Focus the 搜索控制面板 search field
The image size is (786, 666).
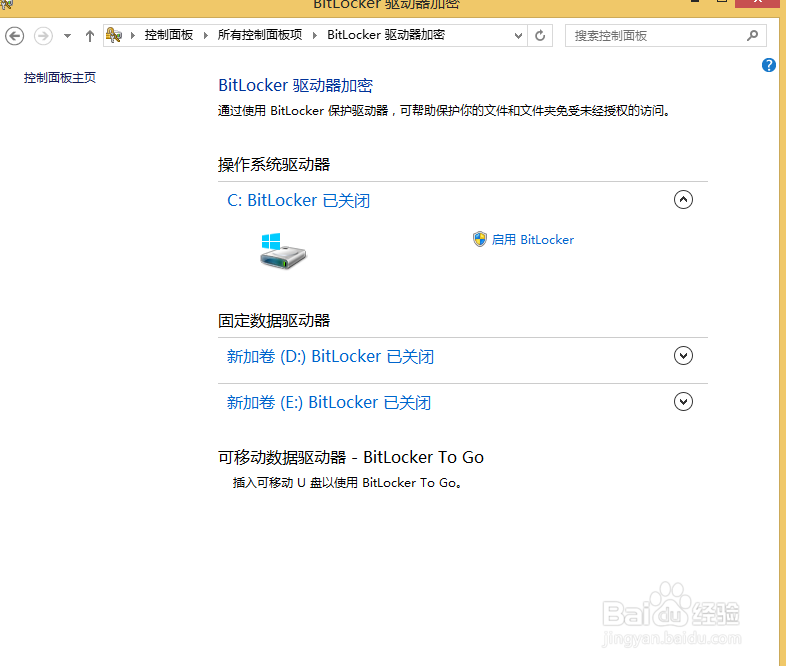(665, 36)
